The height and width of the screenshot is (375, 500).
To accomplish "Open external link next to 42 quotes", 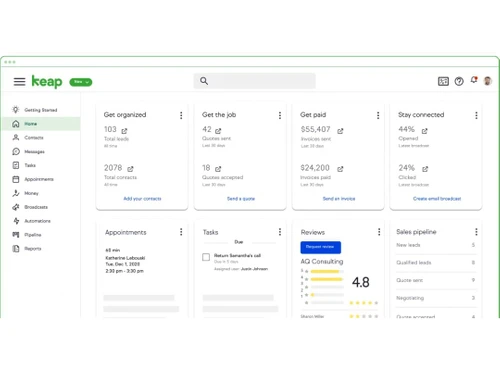I will (218, 131).
